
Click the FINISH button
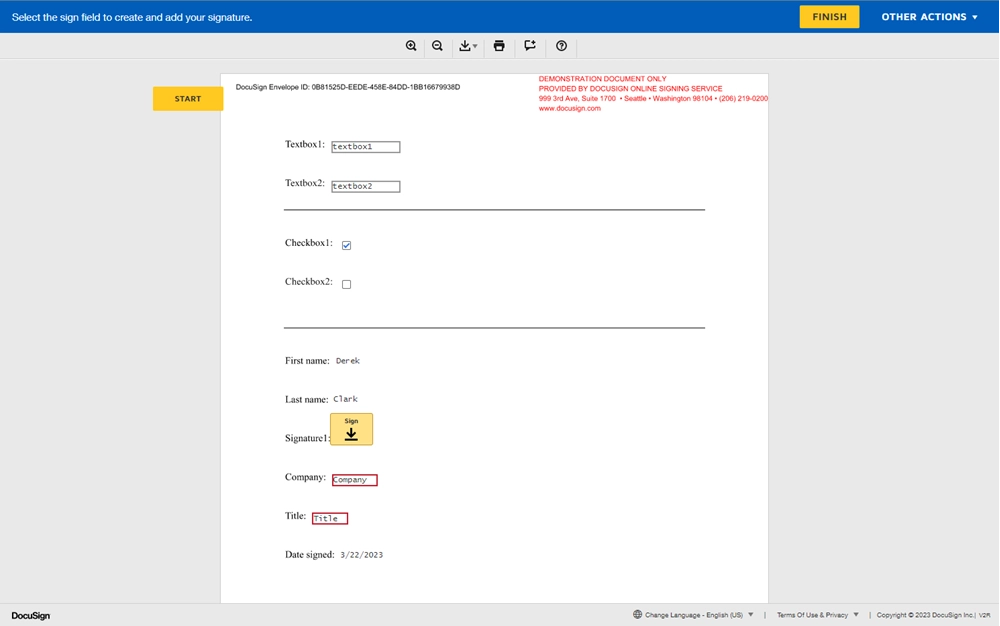(x=829, y=17)
